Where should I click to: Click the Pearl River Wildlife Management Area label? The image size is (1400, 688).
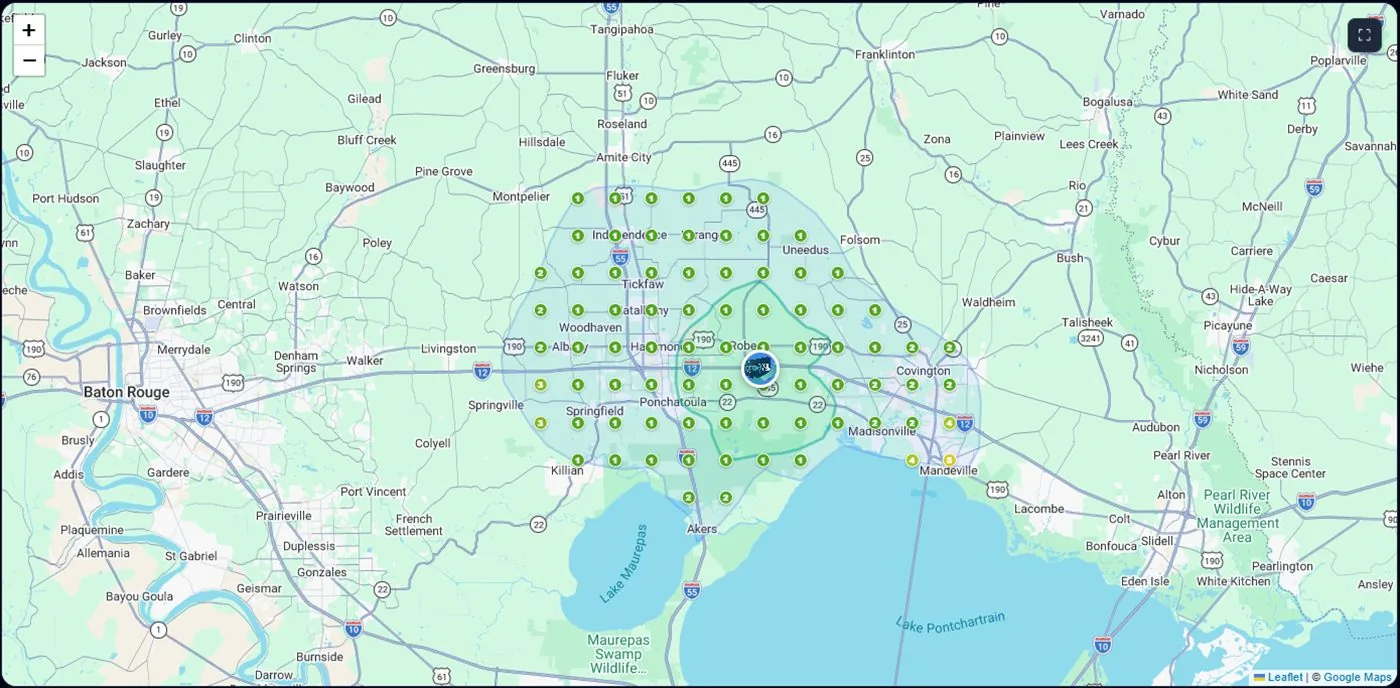(x=1237, y=516)
